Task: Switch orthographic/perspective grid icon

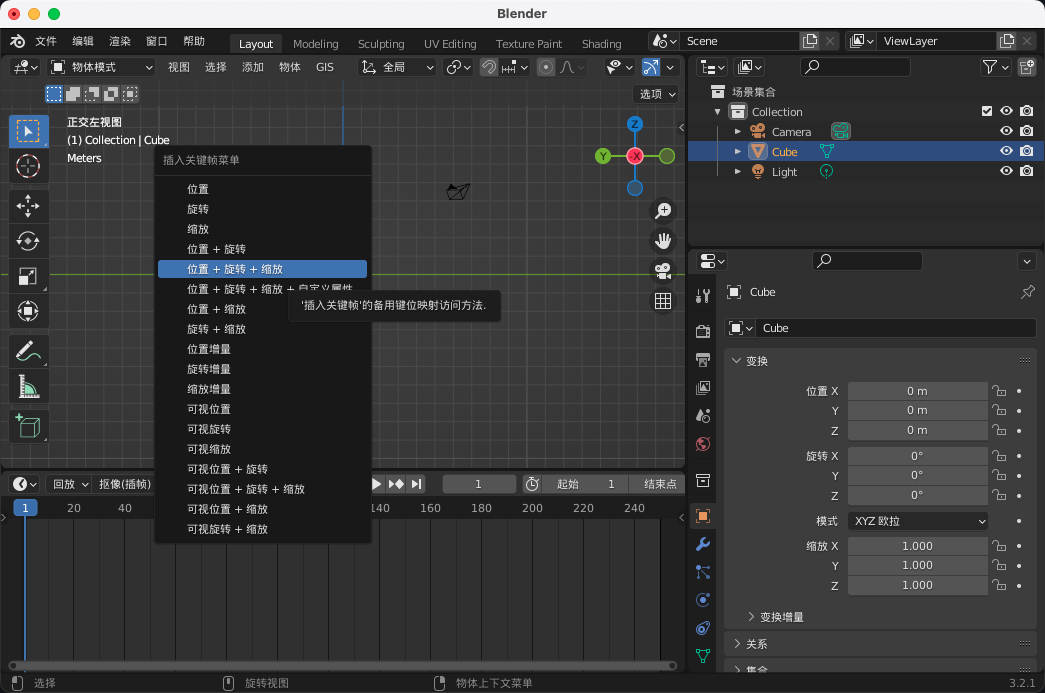Action: [662, 301]
